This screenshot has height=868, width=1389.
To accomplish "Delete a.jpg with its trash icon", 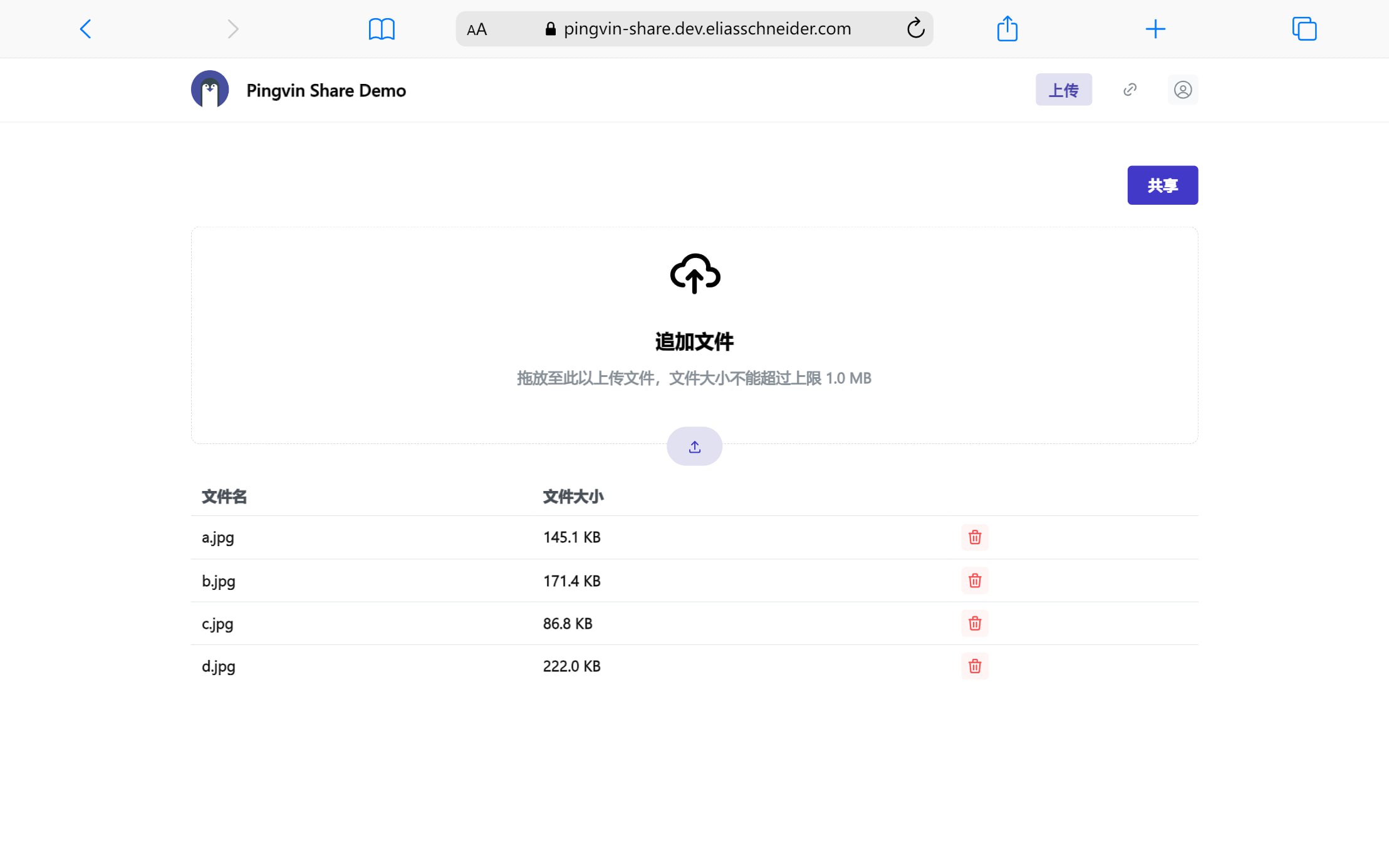I will pyautogui.click(x=974, y=537).
